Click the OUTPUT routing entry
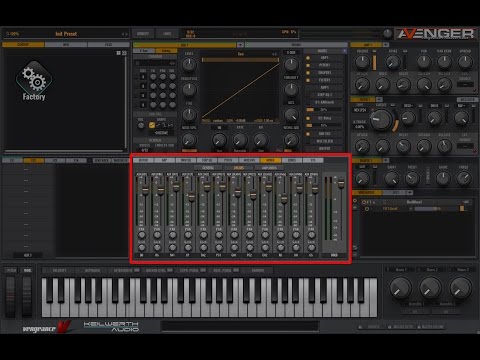 click(x=325, y=149)
